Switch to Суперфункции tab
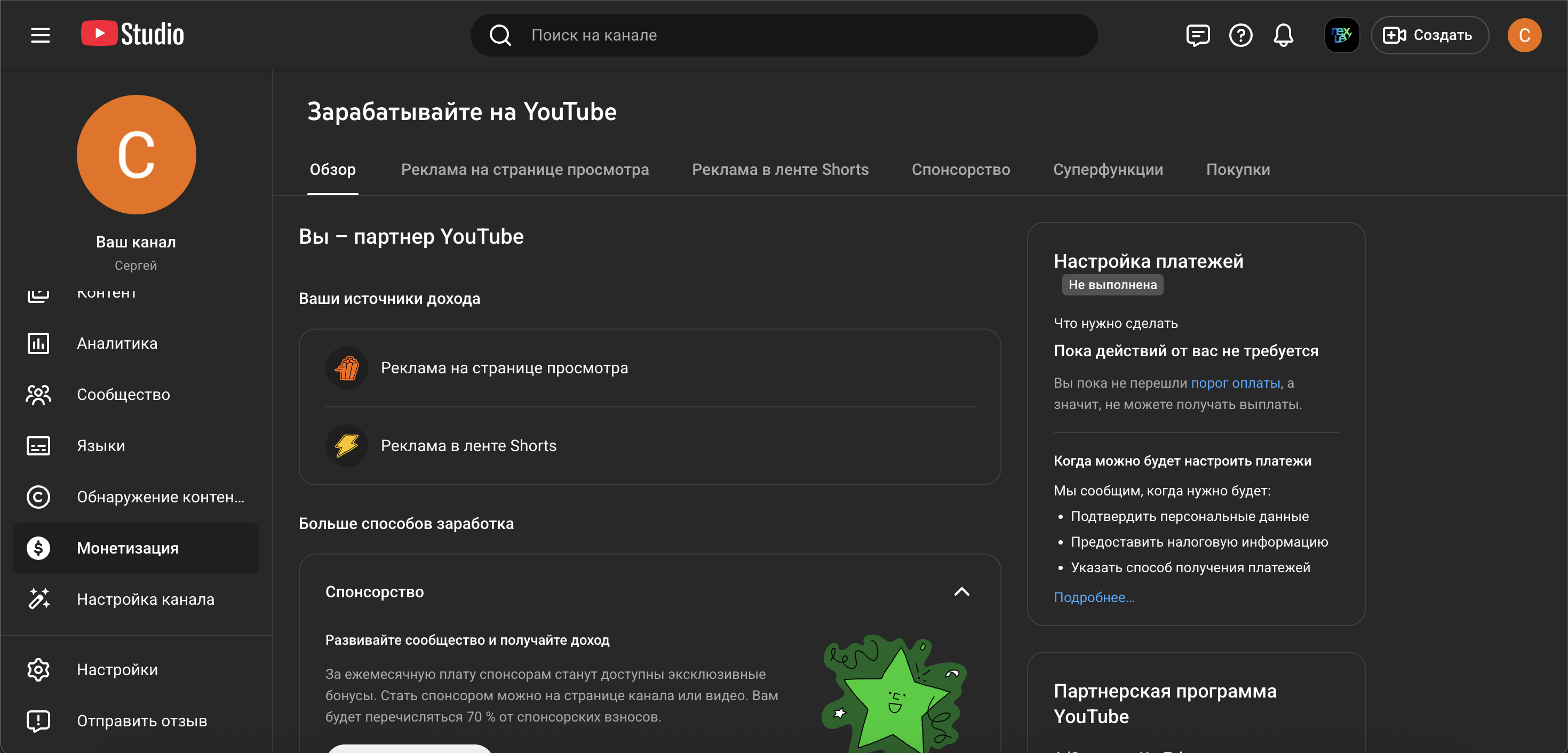 [x=1107, y=170]
